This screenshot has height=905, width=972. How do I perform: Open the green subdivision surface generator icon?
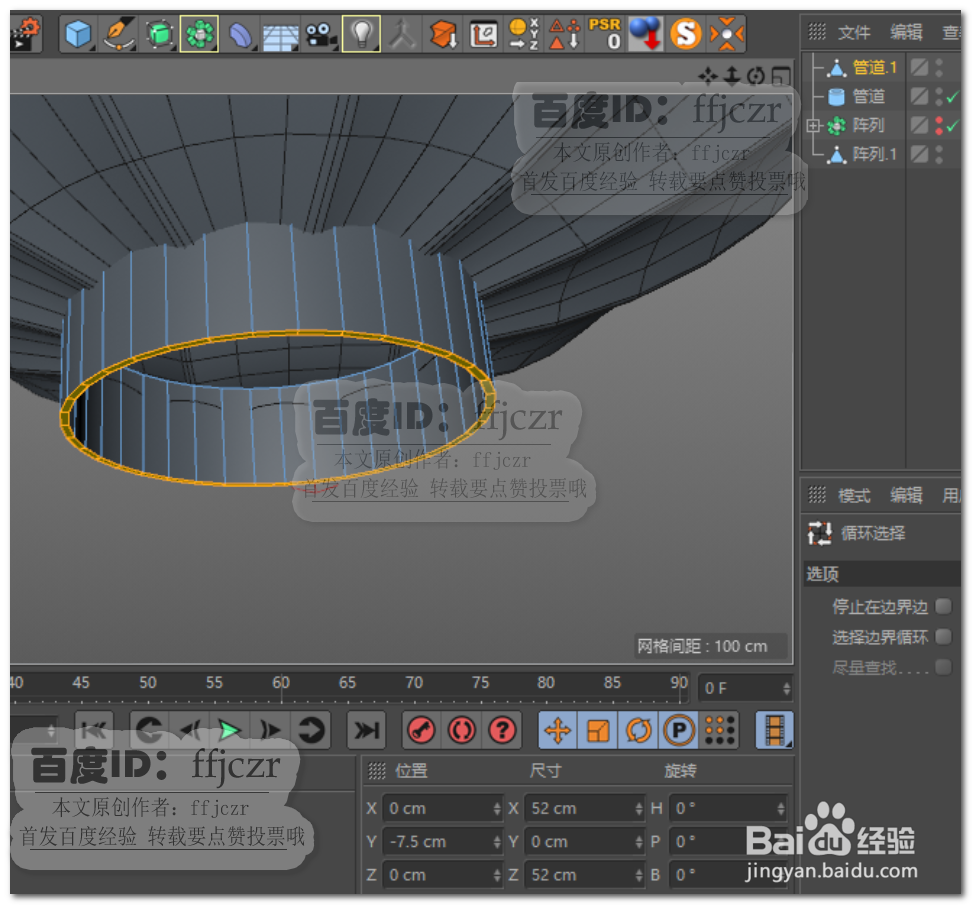pyautogui.click(x=159, y=34)
